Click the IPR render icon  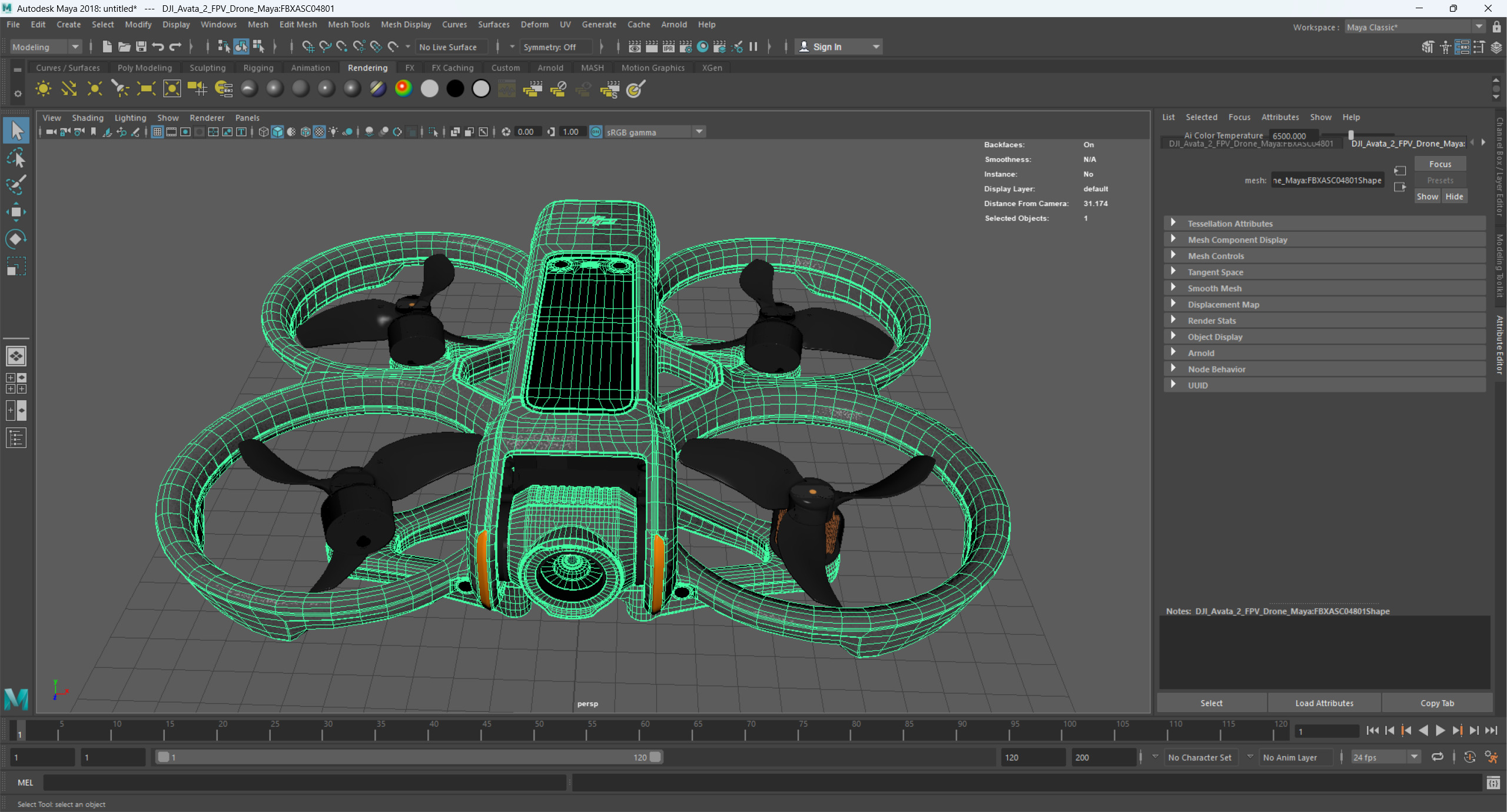click(669, 46)
